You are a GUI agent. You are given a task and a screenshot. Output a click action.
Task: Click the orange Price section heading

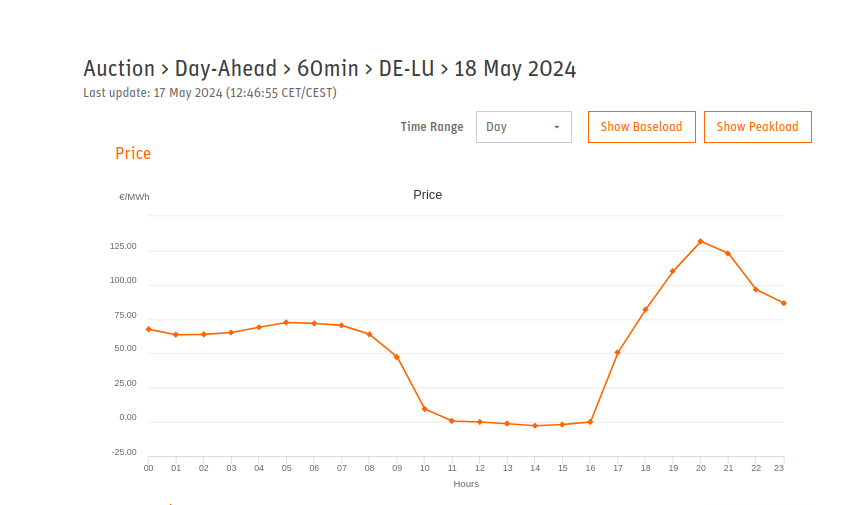coord(133,154)
